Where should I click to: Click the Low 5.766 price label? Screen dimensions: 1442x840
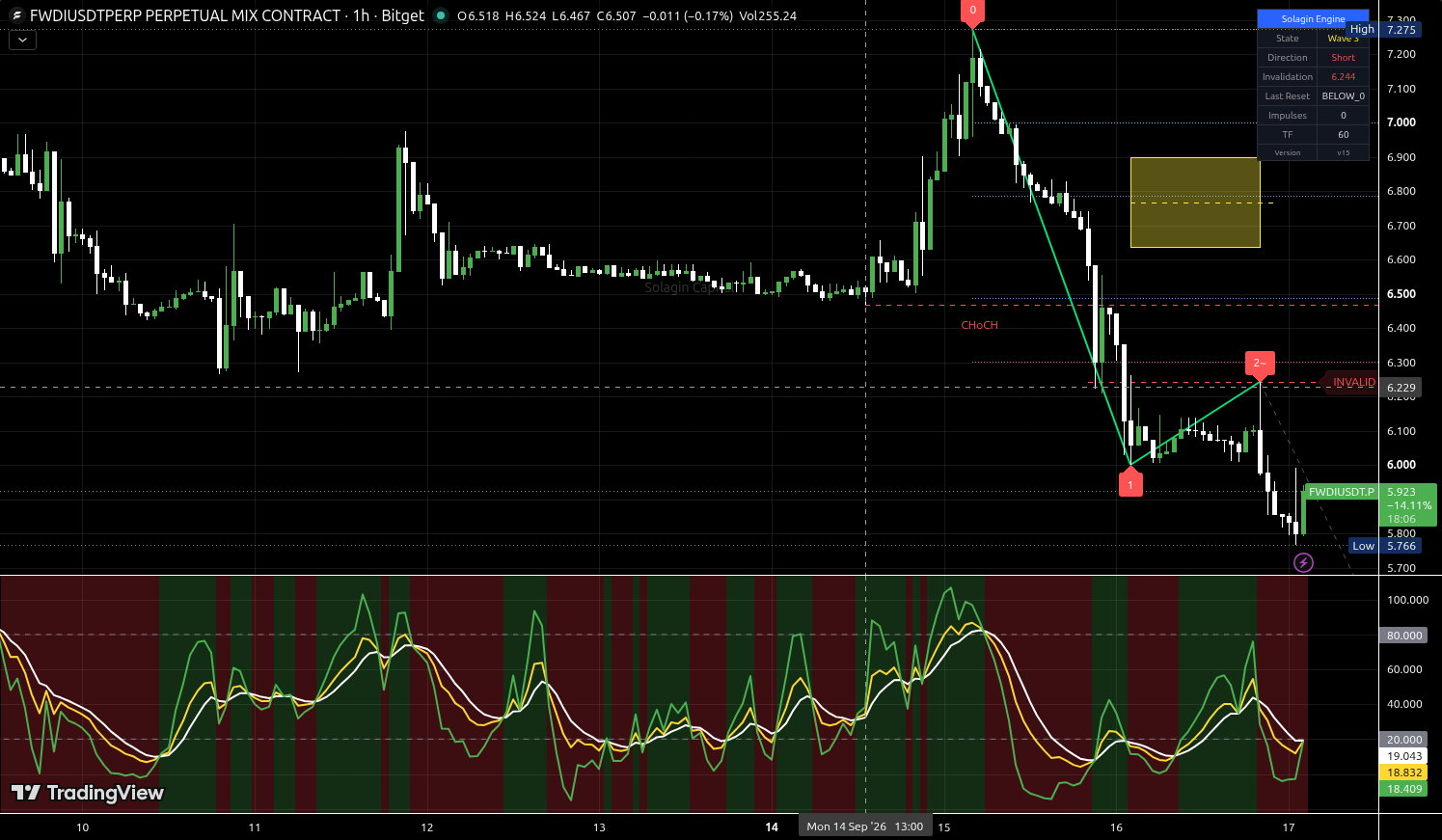[1385, 546]
